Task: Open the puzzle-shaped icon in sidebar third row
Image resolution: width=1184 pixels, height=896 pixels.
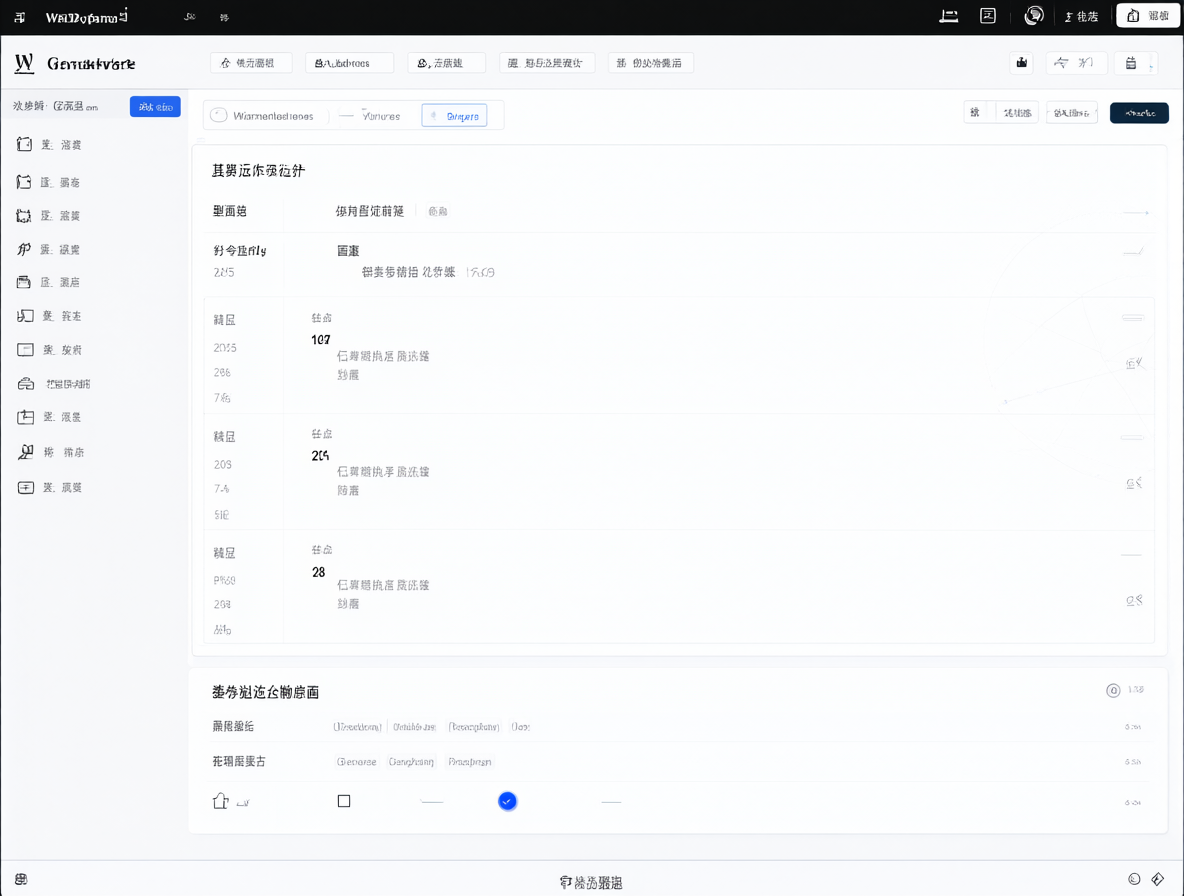Action: point(24,216)
